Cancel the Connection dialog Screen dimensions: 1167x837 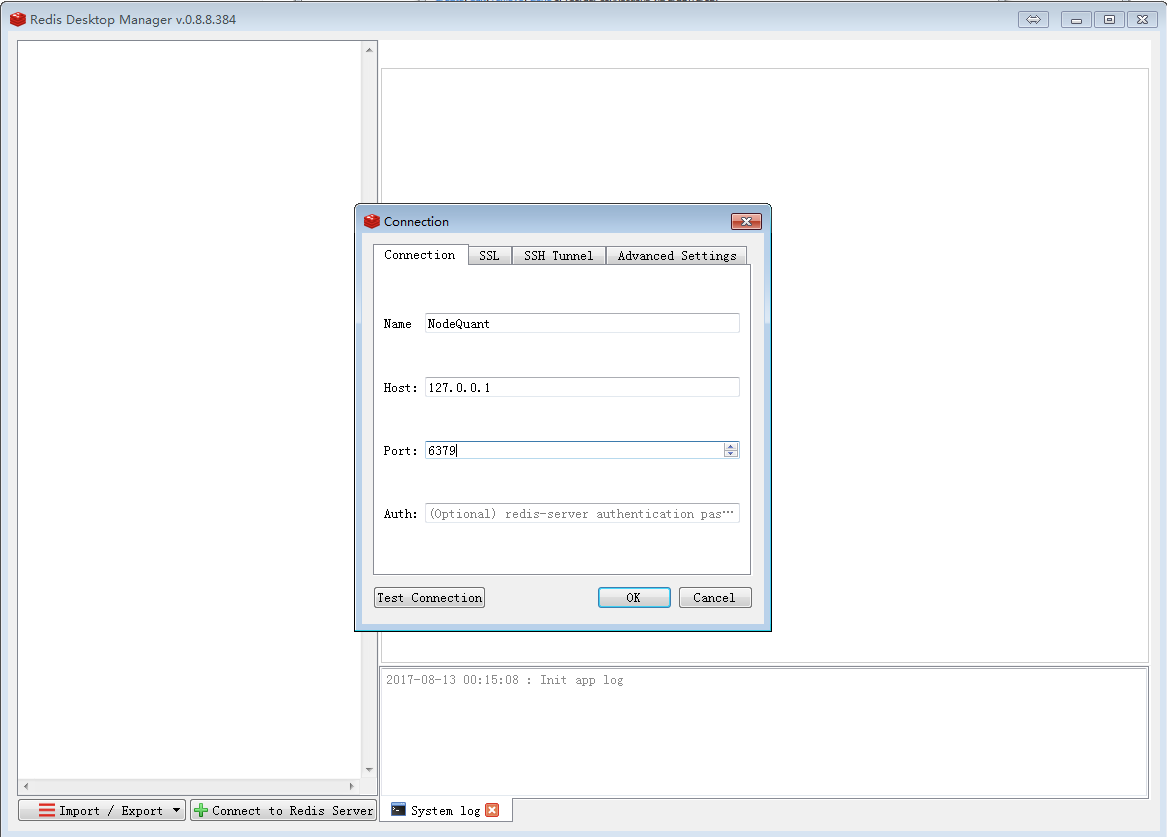714,597
